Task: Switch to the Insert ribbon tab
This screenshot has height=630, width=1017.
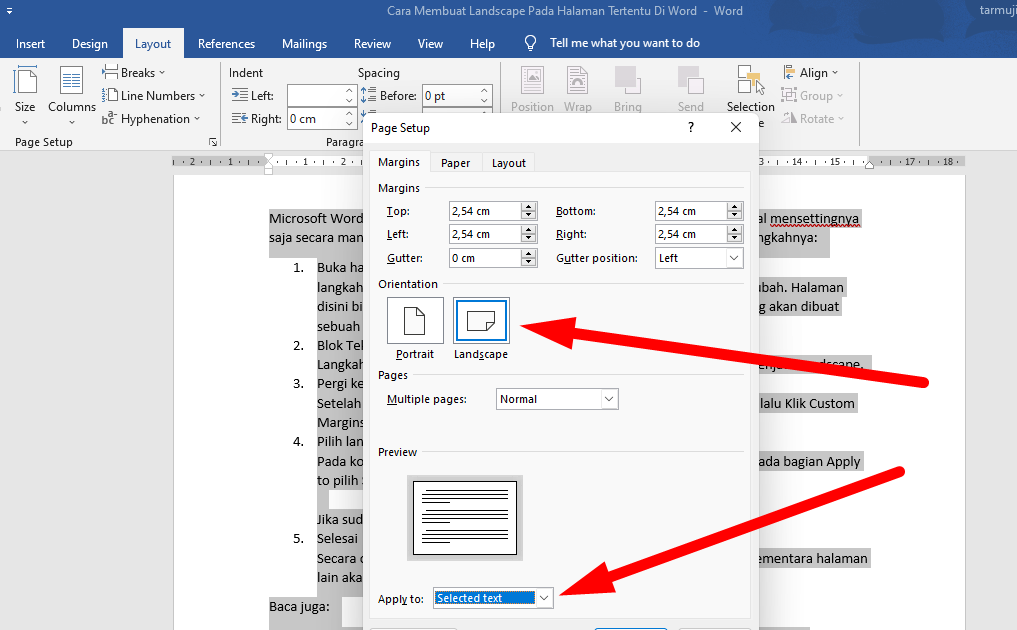Action: pyautogui.click(x=30, y=43)
